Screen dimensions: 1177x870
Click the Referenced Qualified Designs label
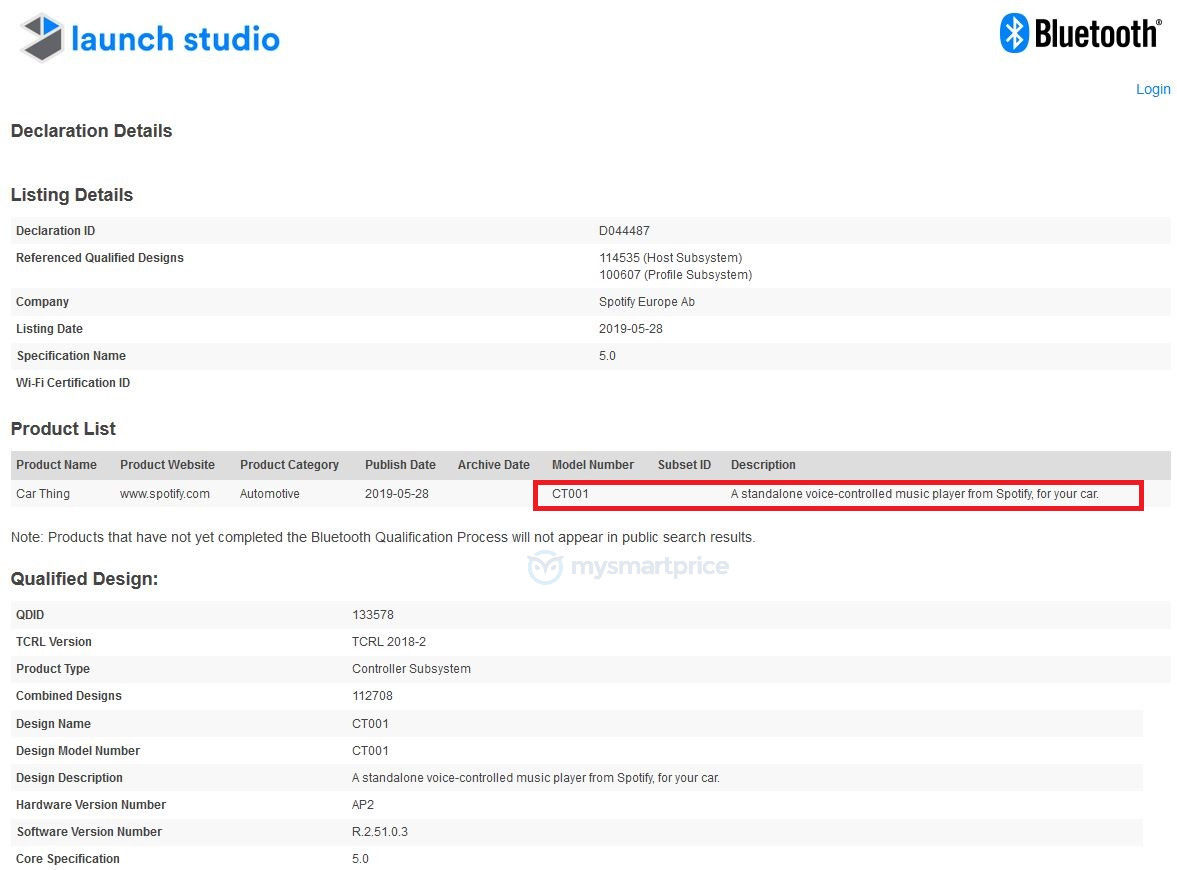point(100,257)
